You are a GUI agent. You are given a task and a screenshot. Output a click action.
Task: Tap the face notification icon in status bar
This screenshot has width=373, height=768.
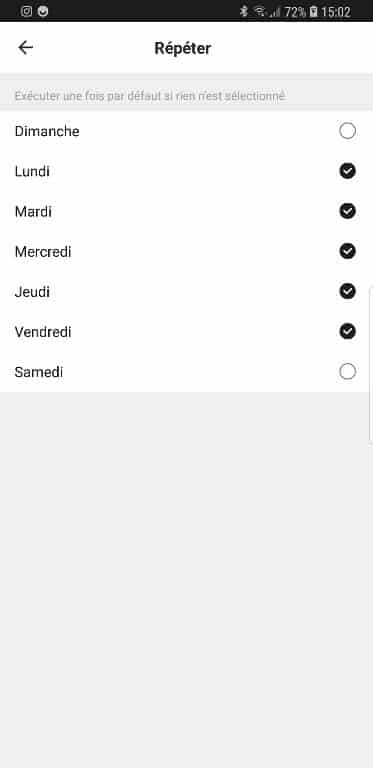point(43,11)
